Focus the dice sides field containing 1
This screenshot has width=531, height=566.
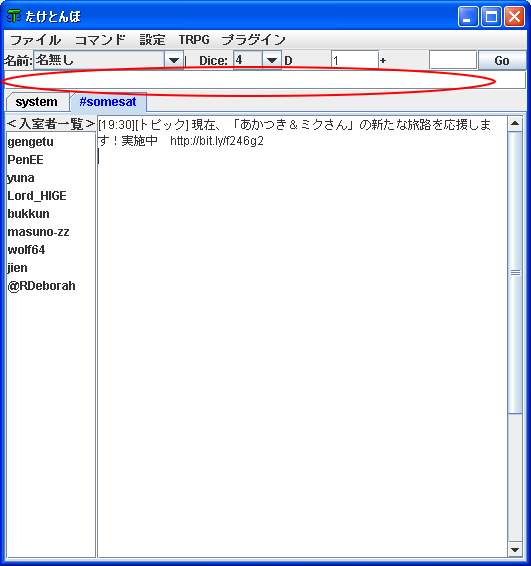pyautogui.click(x=355, y=60)
